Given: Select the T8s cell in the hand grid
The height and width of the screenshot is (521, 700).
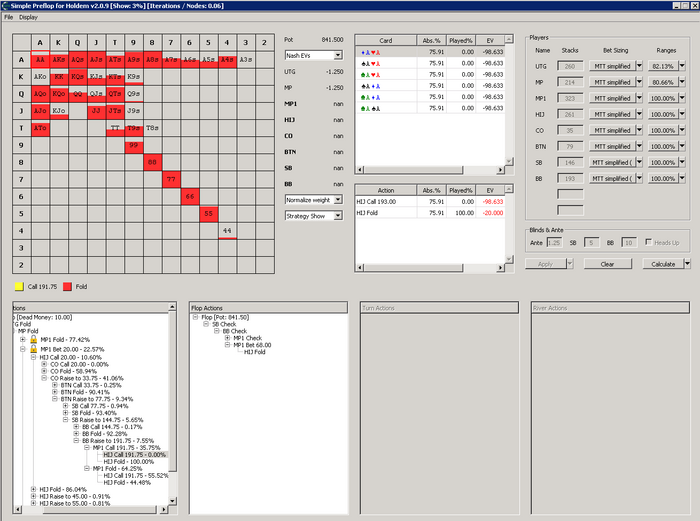Looking at the screenshot, I should (152, 128).
